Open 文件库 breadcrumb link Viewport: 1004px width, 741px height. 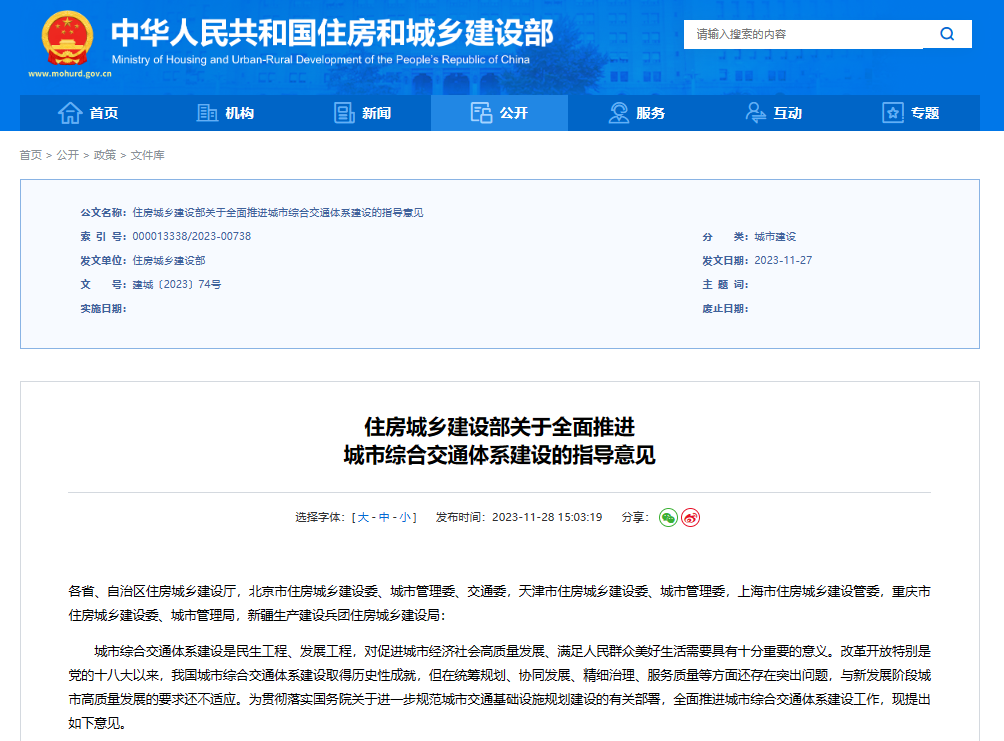pos(147,155)
